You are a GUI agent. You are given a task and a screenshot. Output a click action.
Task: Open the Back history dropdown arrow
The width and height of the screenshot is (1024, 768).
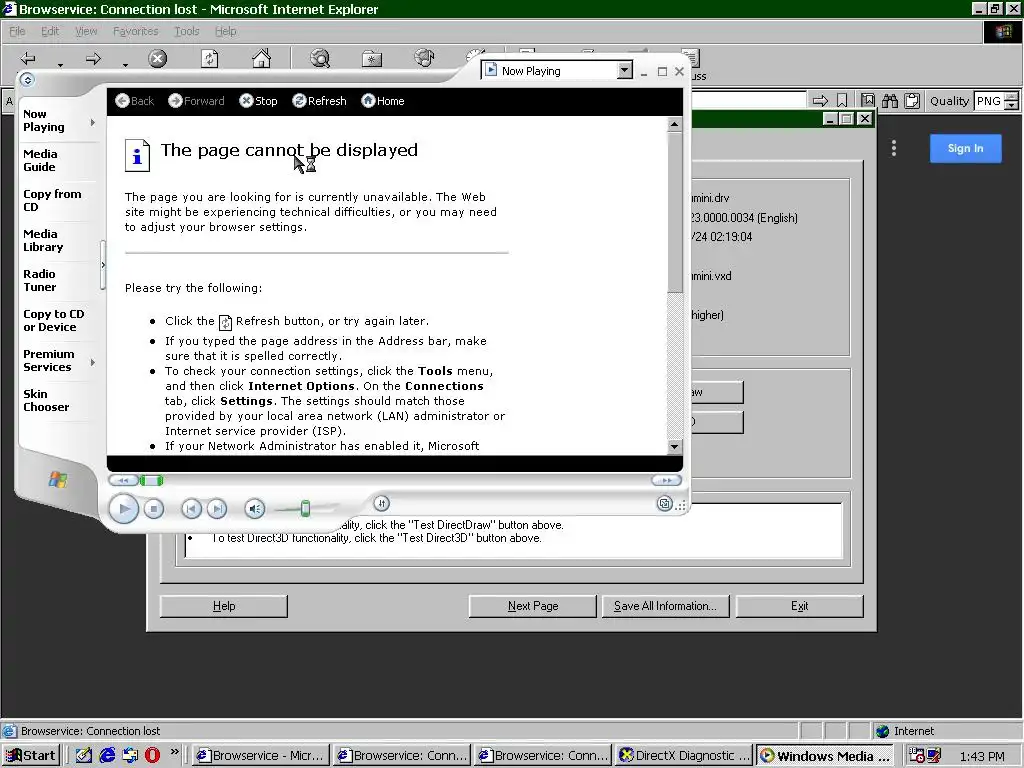pyautogui.click(x=60, y=65)
